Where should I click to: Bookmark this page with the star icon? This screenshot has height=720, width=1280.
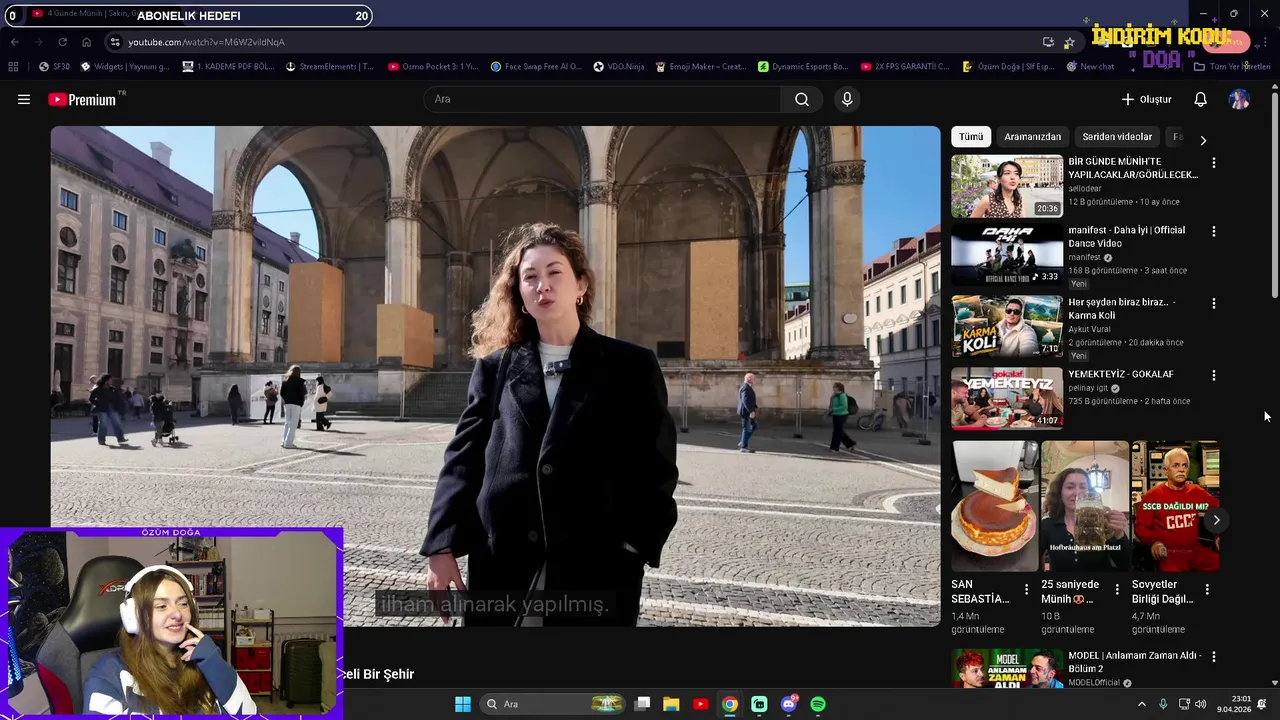1069,42
